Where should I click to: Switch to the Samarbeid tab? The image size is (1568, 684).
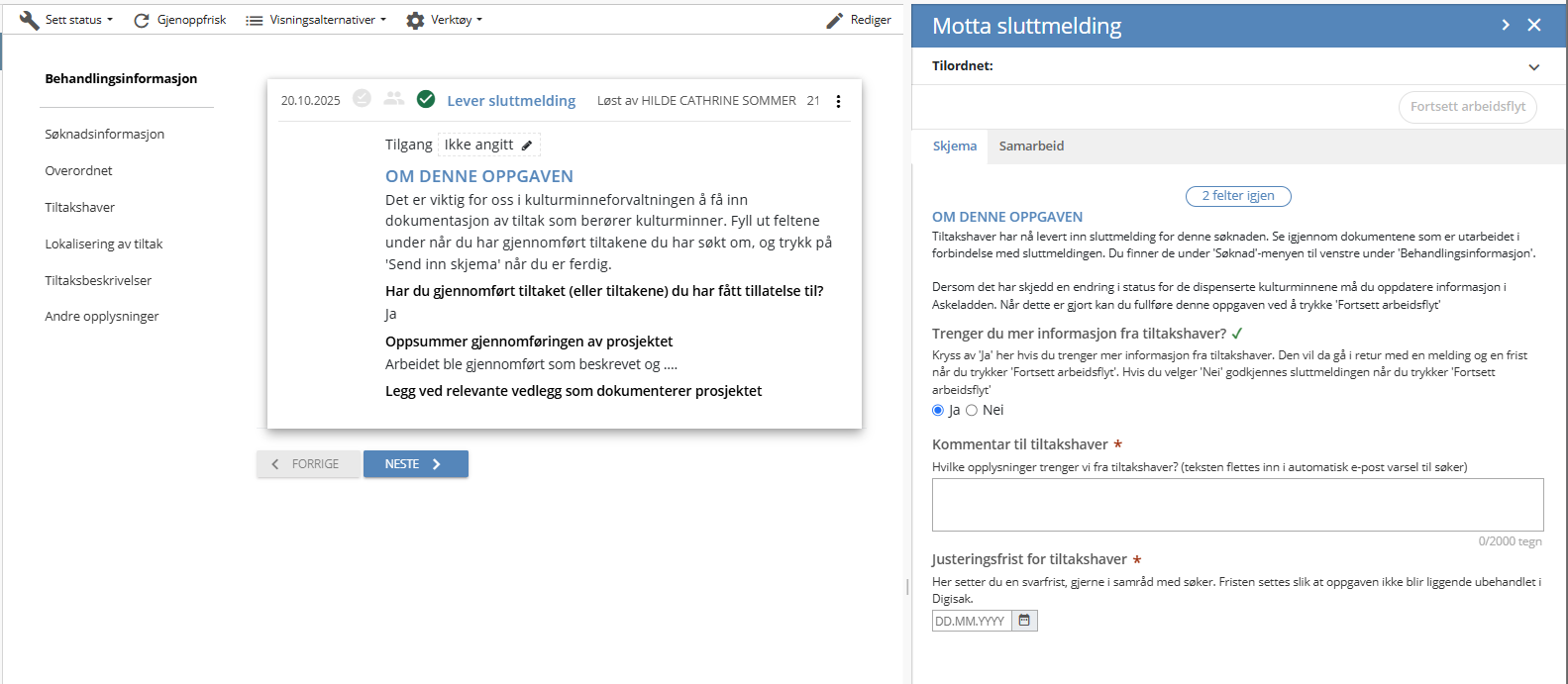click(1031, 147)
